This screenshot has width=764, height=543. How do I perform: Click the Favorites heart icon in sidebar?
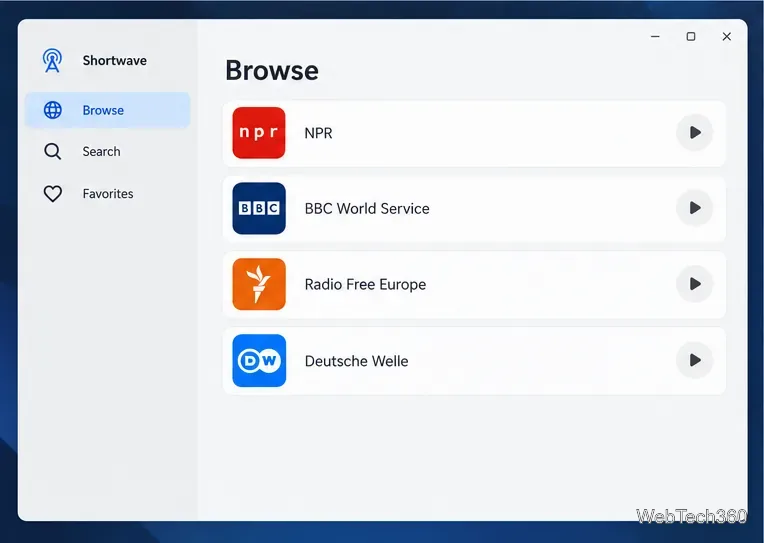pos(53,194)
